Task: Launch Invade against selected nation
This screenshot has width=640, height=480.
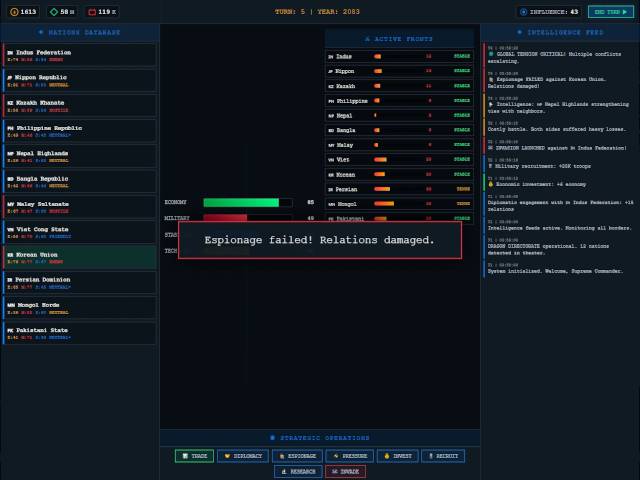Action: pyautogui.click(x=345, y=471)
